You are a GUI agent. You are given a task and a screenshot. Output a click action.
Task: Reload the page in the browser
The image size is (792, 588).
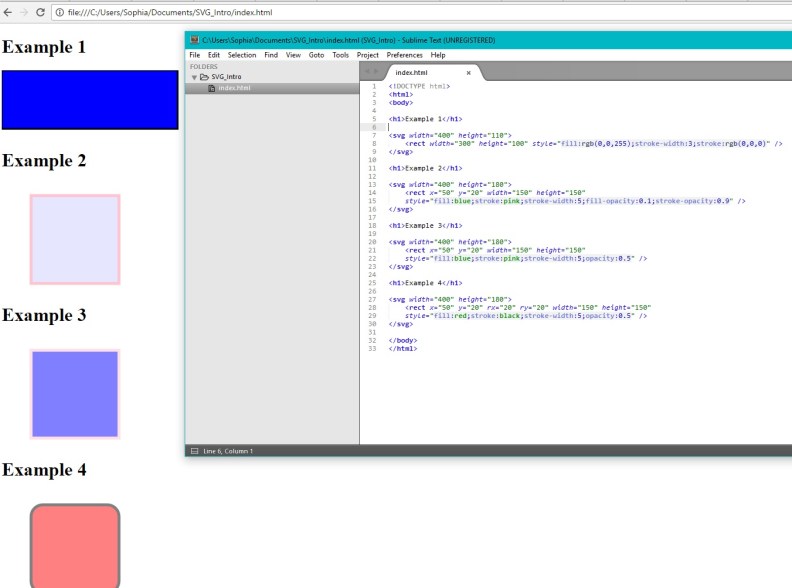pos(40,12)
